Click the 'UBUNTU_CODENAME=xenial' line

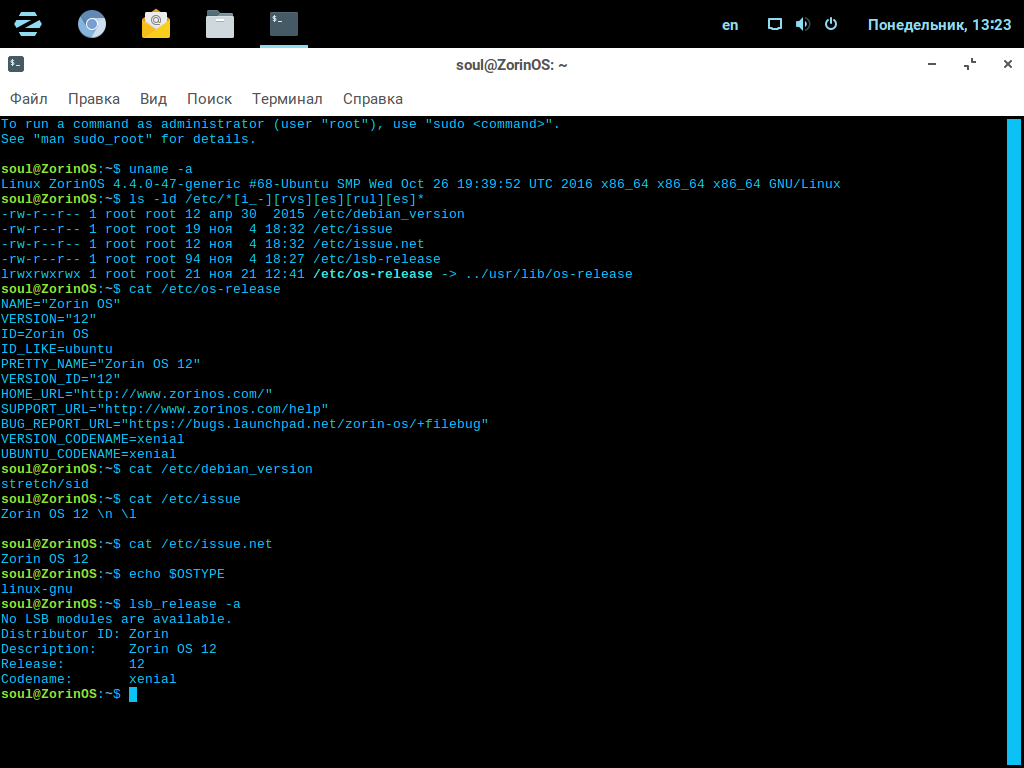(89, 455)
